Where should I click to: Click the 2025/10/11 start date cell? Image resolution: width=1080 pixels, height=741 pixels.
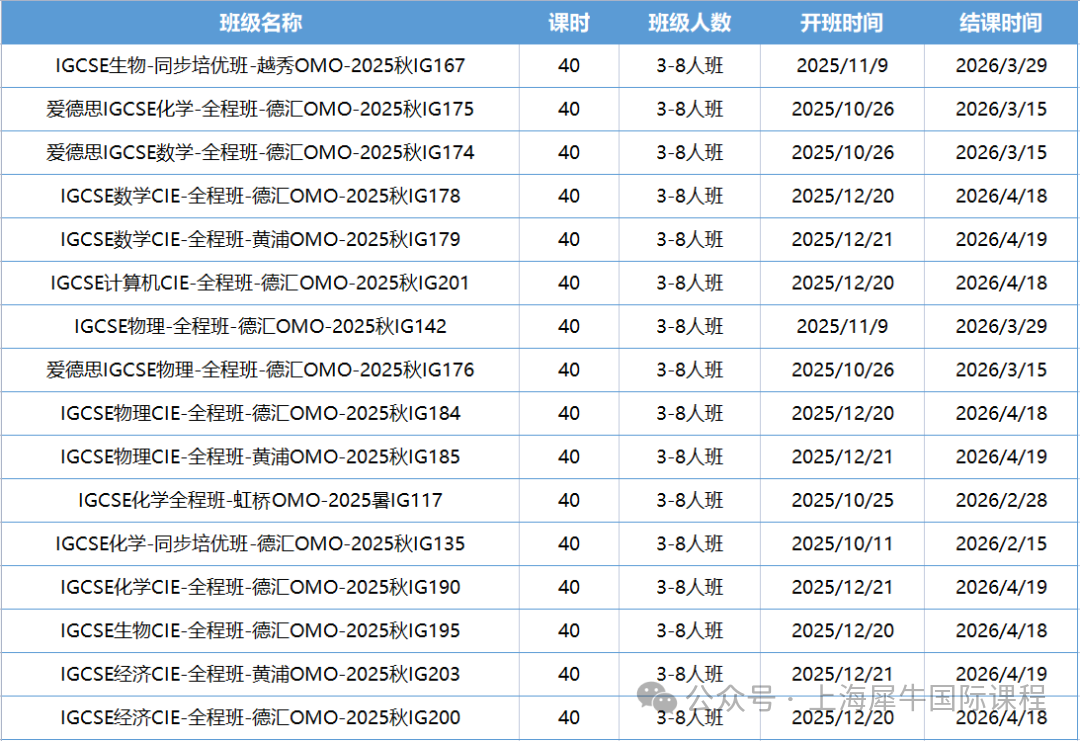(842, 544)
